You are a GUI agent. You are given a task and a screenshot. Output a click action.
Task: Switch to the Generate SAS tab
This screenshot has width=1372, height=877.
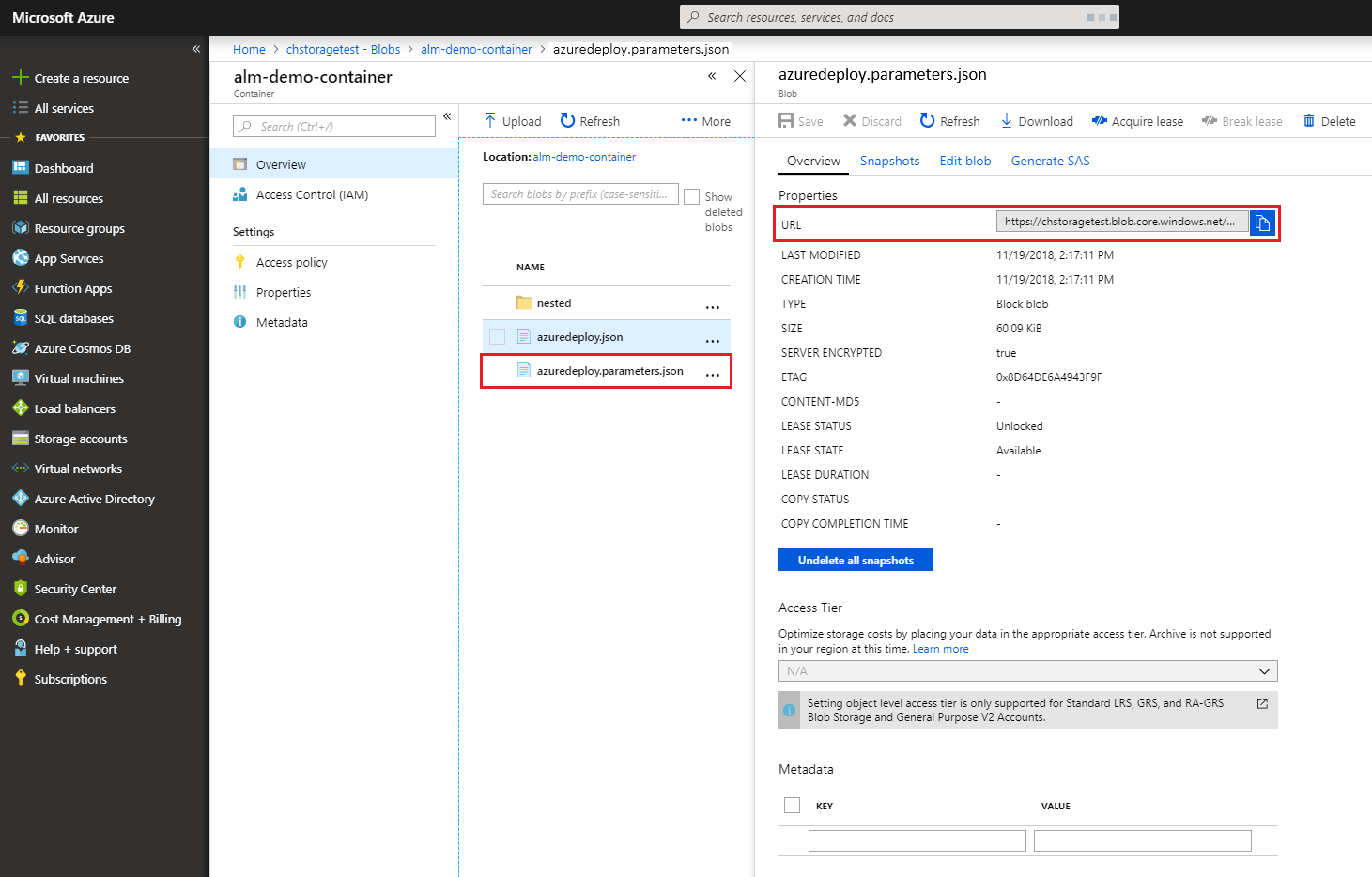1050,161
